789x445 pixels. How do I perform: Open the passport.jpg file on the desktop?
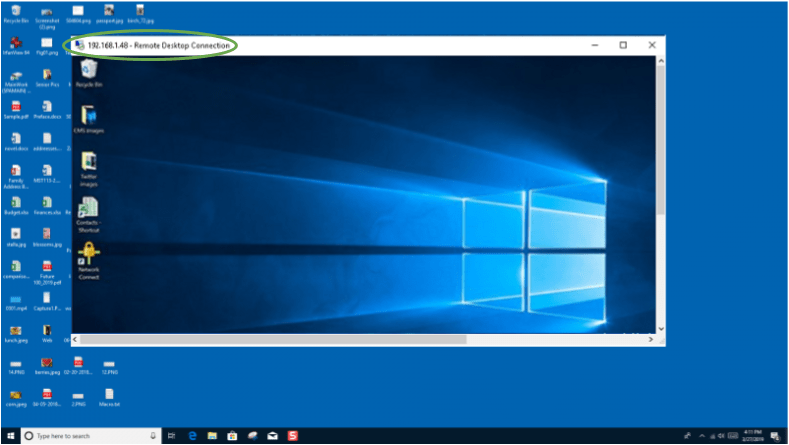coord(109,14)
